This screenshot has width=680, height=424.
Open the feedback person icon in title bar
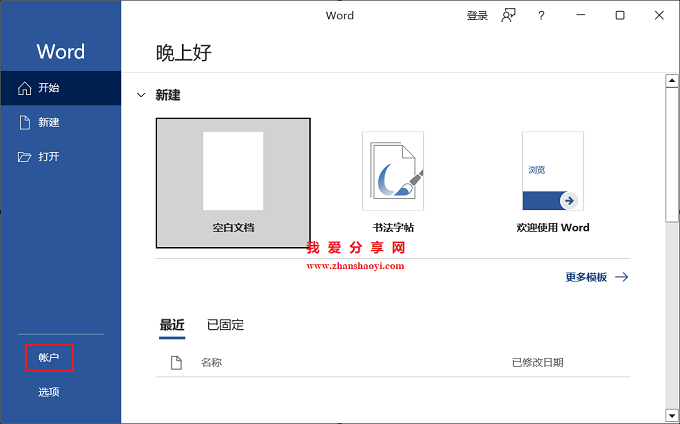click(x=508, y=16)
